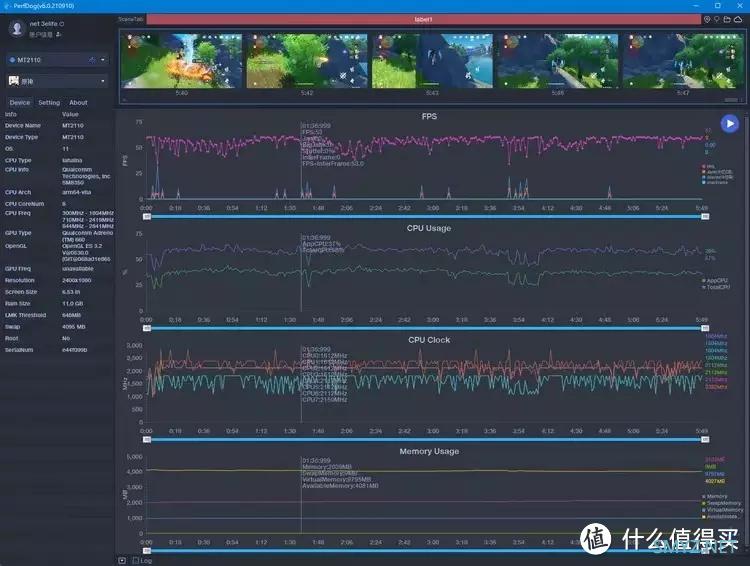Screen dimensions: 750x566
Task: Click the FPS chart right range handle
Action: [x=705, y=217]
